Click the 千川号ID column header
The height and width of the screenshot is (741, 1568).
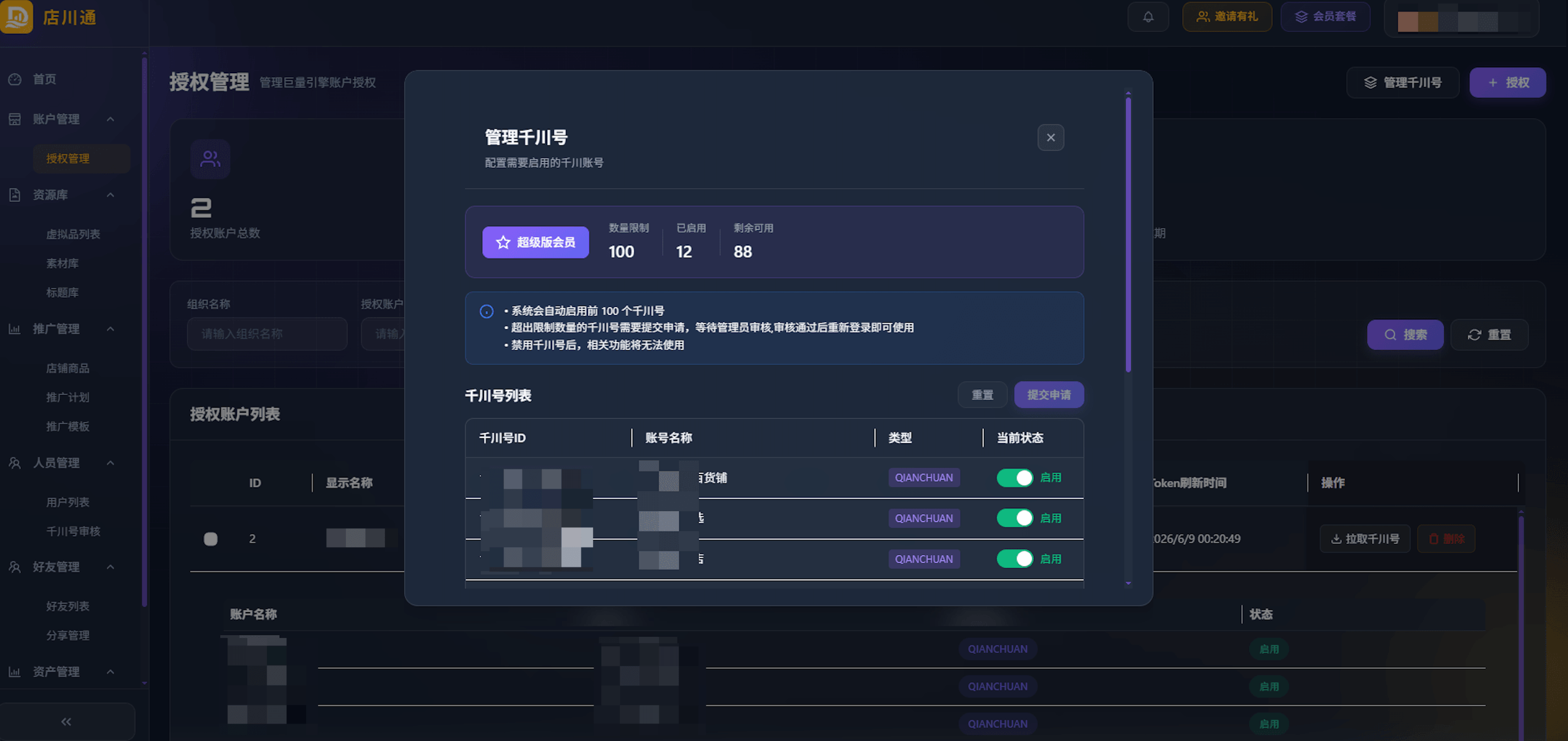point(502,438)
